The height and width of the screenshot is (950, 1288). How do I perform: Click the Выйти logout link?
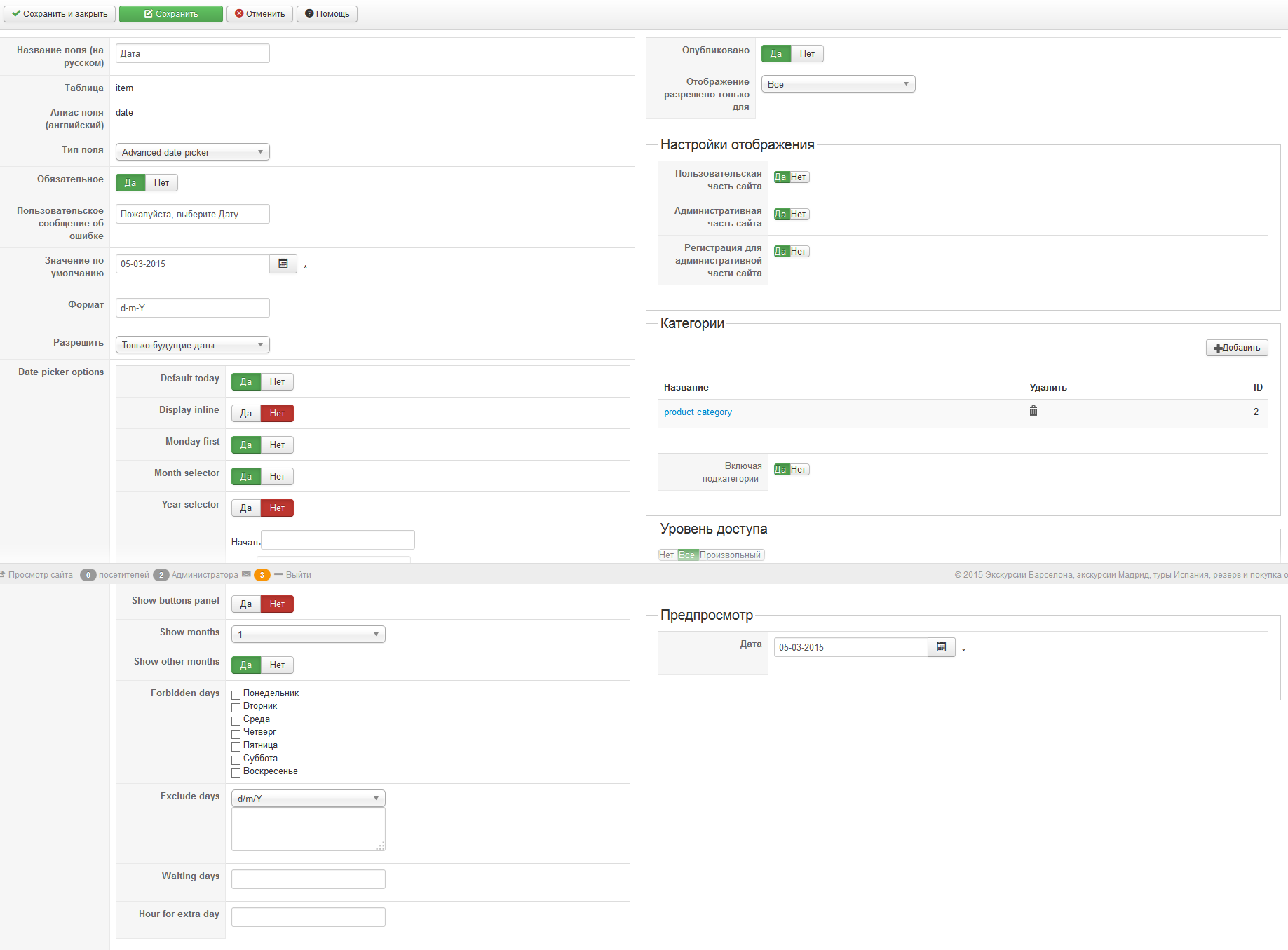[299, 575]
